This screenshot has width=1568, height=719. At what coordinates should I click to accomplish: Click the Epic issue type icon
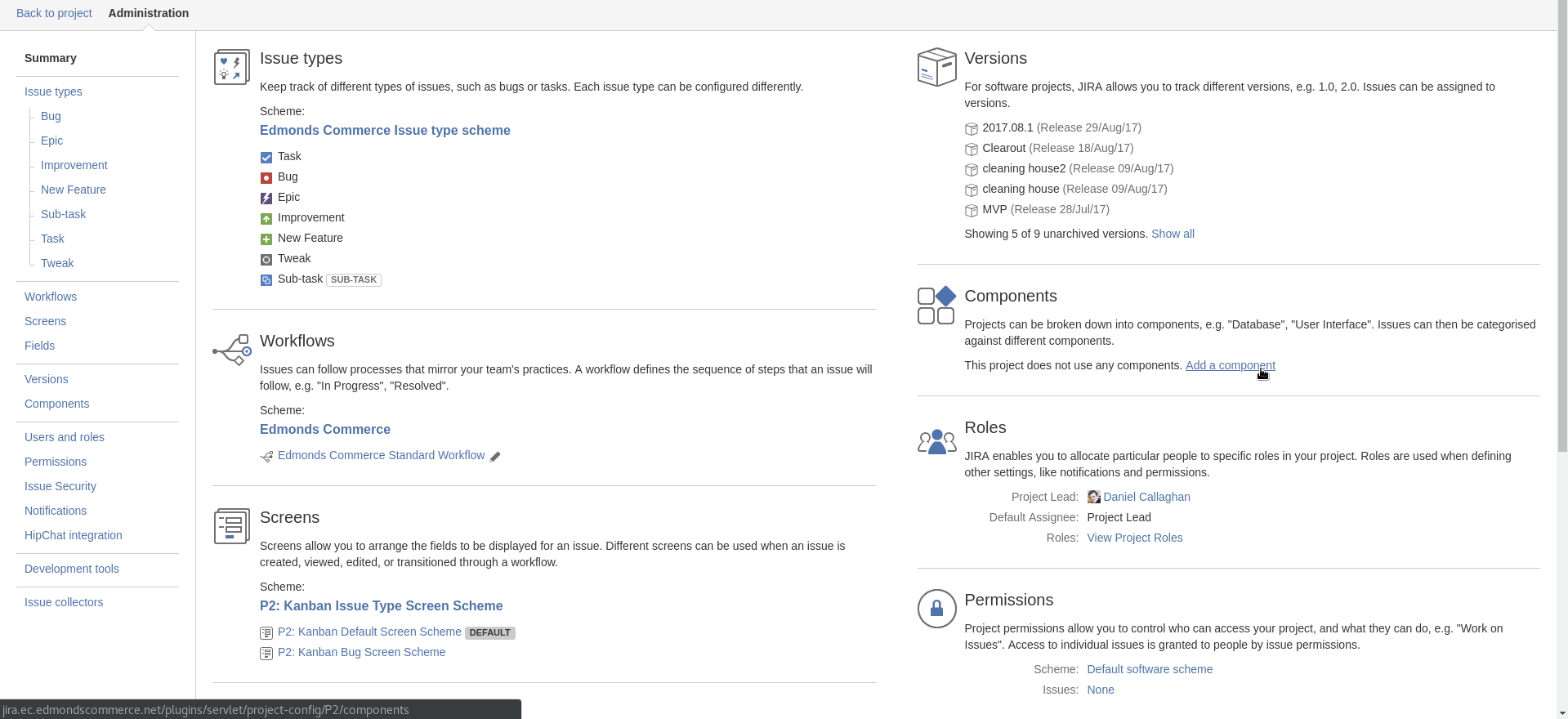[x=266, y=199]
